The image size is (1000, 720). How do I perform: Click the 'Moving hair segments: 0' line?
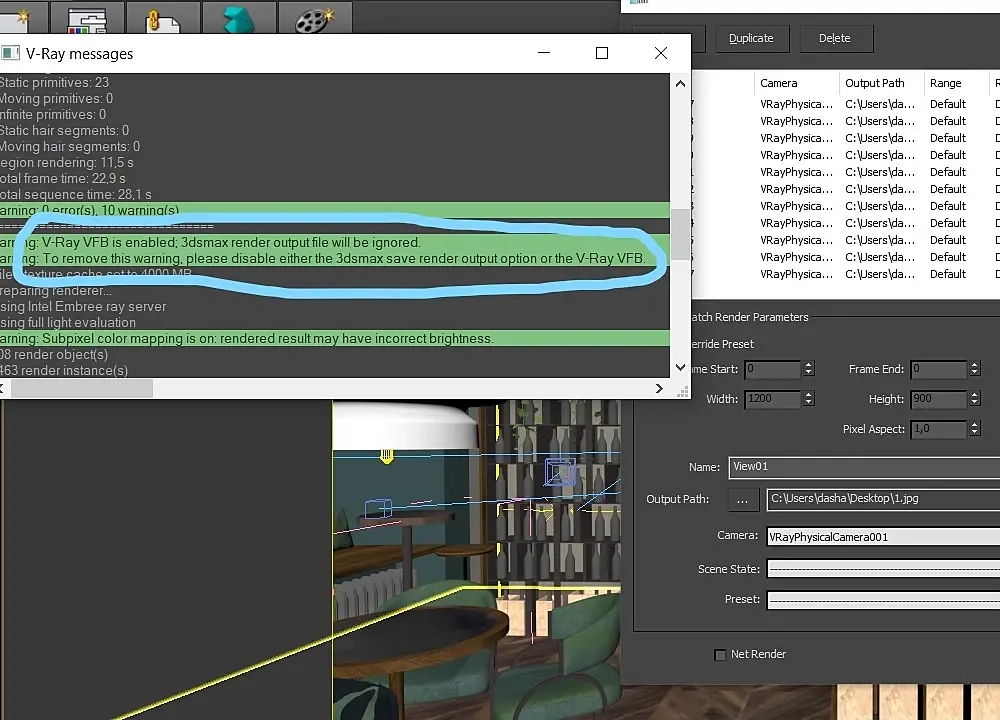pos(70,146)
